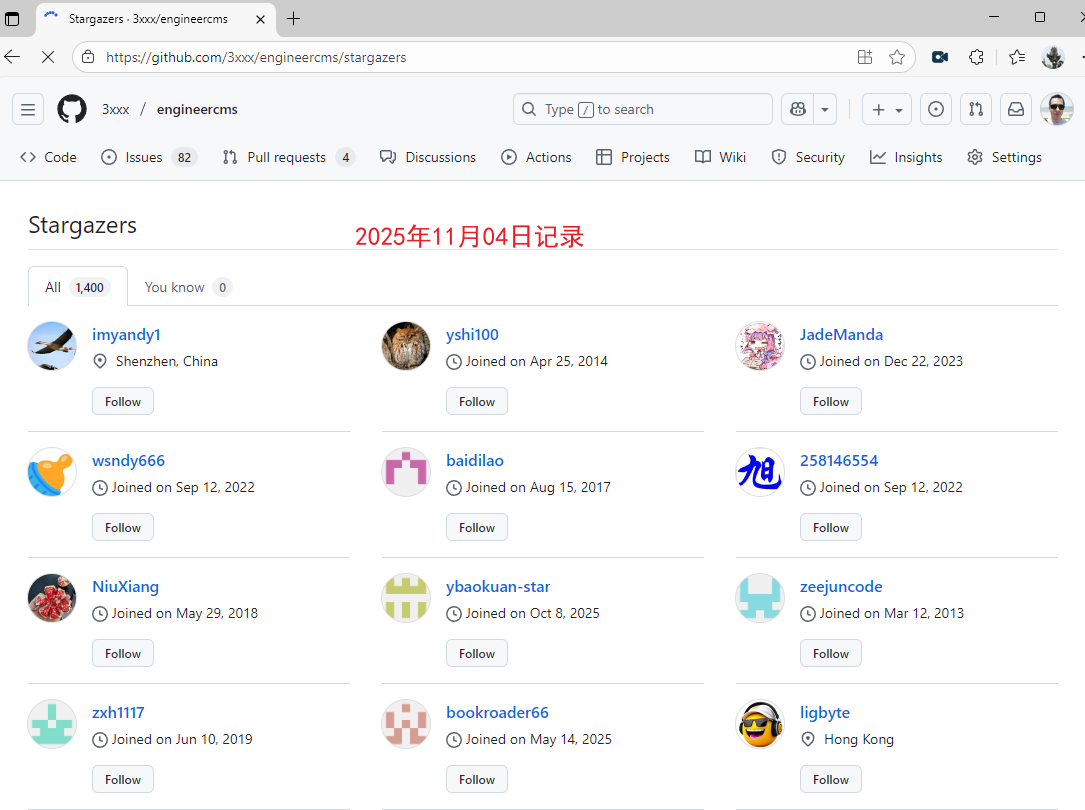Expand the Copilot dropdown arrow
This screenshot has height=810, width=1085.
pyautogui.click(x=825, y=109)
